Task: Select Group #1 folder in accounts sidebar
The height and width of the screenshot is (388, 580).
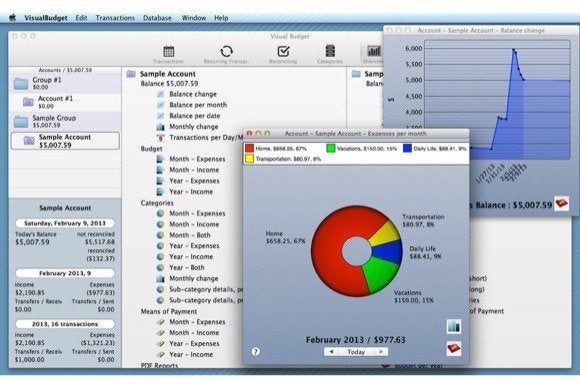Action: tap(65, 83)
